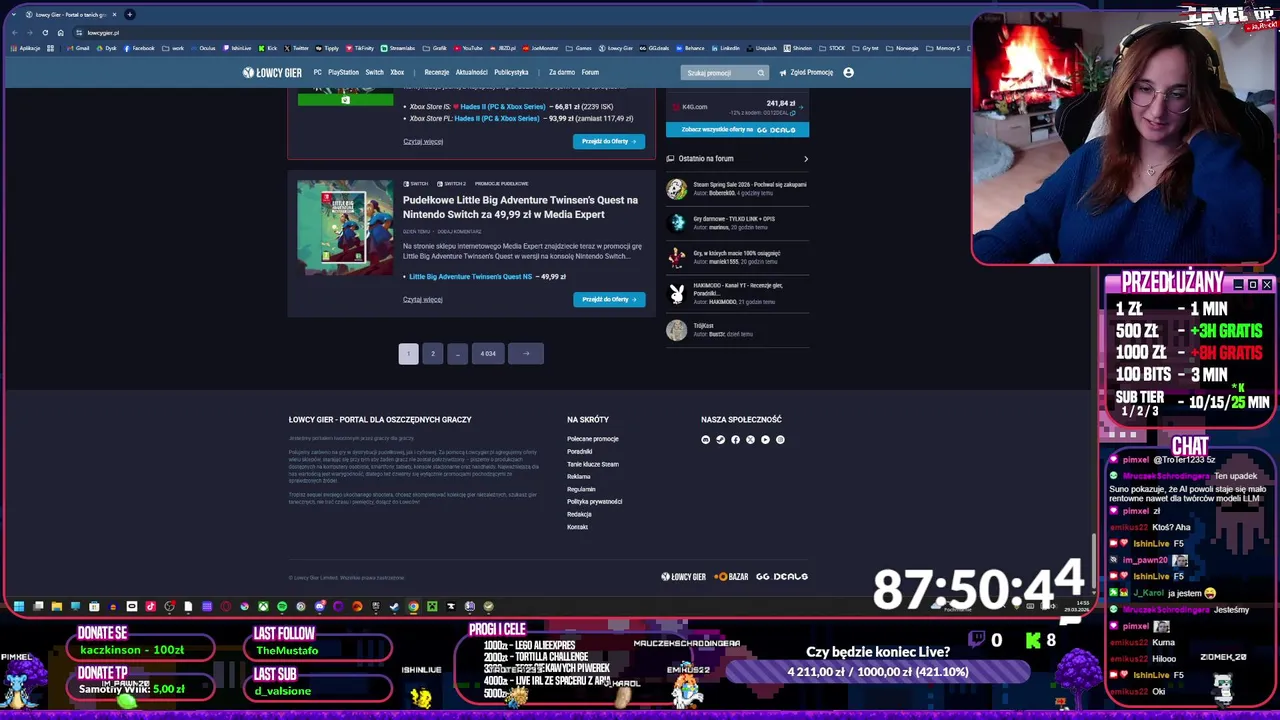Screen dimensions: 1280x720
Task: Open YouTube icon in Nasza Społeczność
Action: [765, 439]
